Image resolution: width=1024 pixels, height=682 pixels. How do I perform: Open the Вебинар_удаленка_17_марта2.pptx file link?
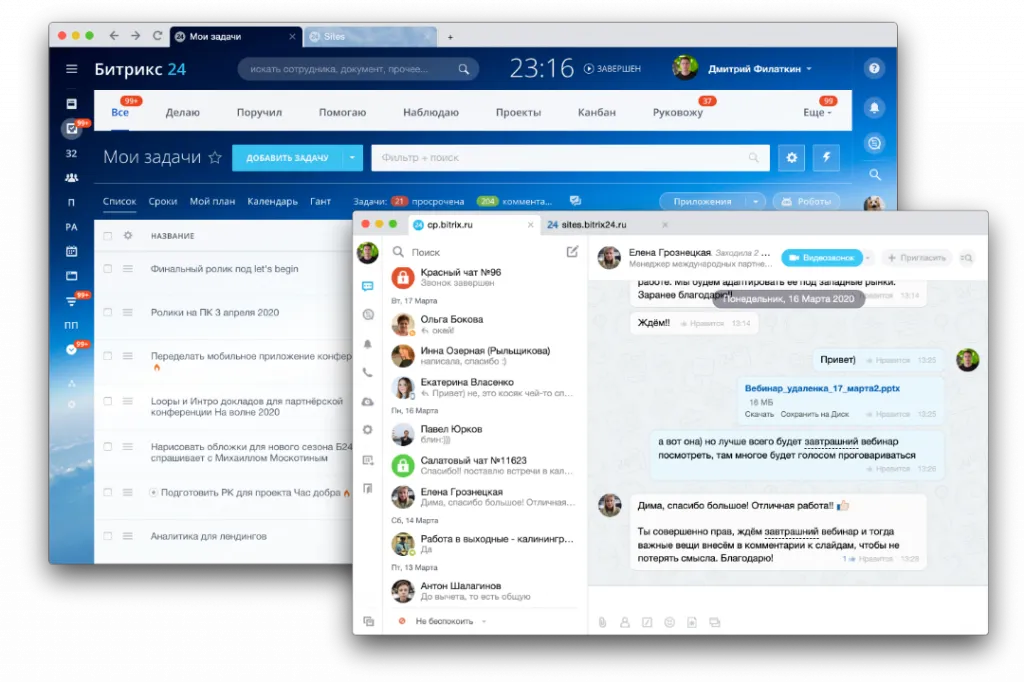(821, 387)
